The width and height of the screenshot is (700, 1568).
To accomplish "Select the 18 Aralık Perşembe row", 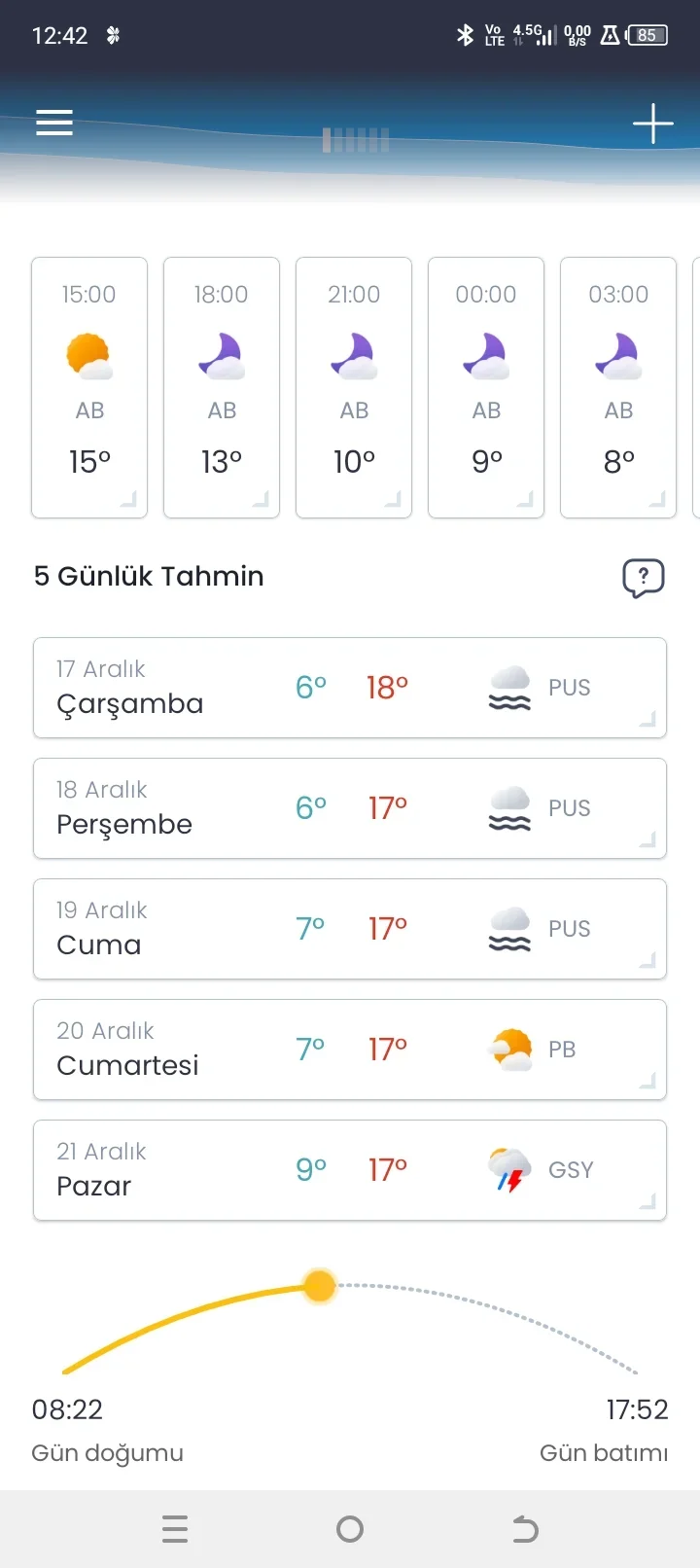I will (350, 808).
